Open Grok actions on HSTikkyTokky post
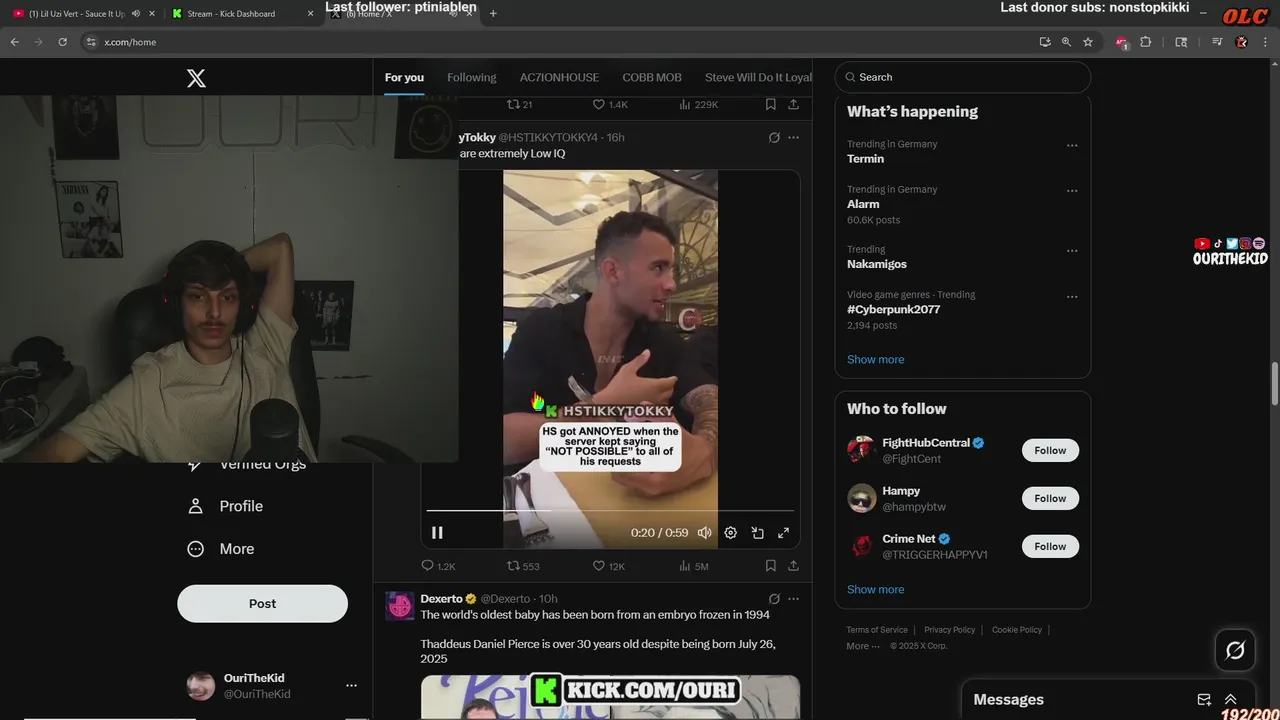 774,138
